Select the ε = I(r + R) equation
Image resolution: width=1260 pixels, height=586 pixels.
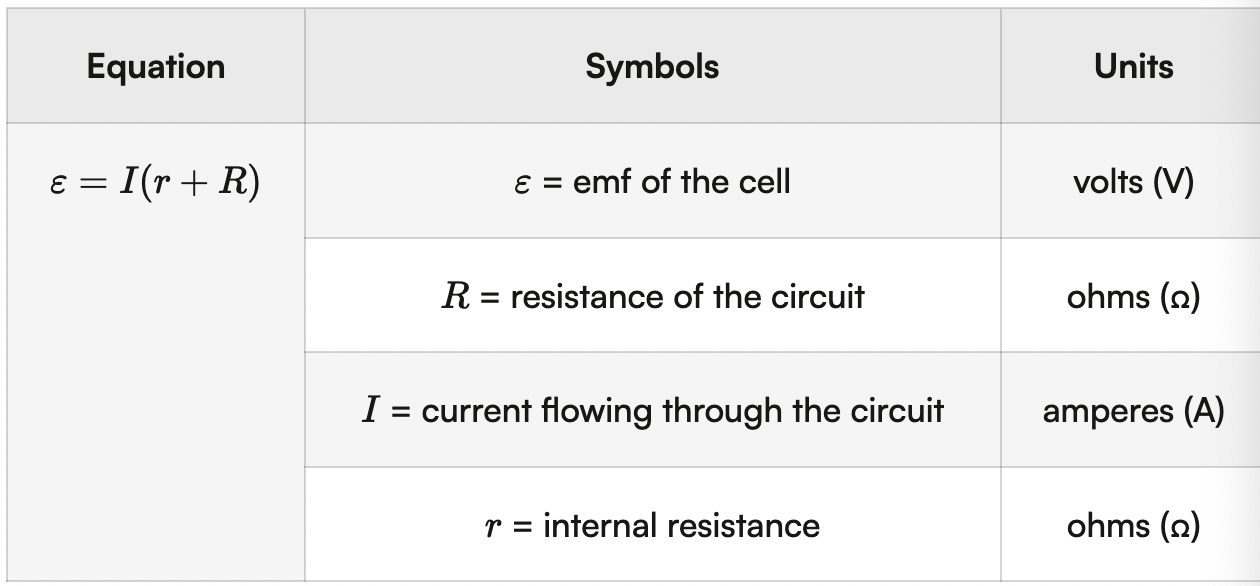[x=155, y=183]
